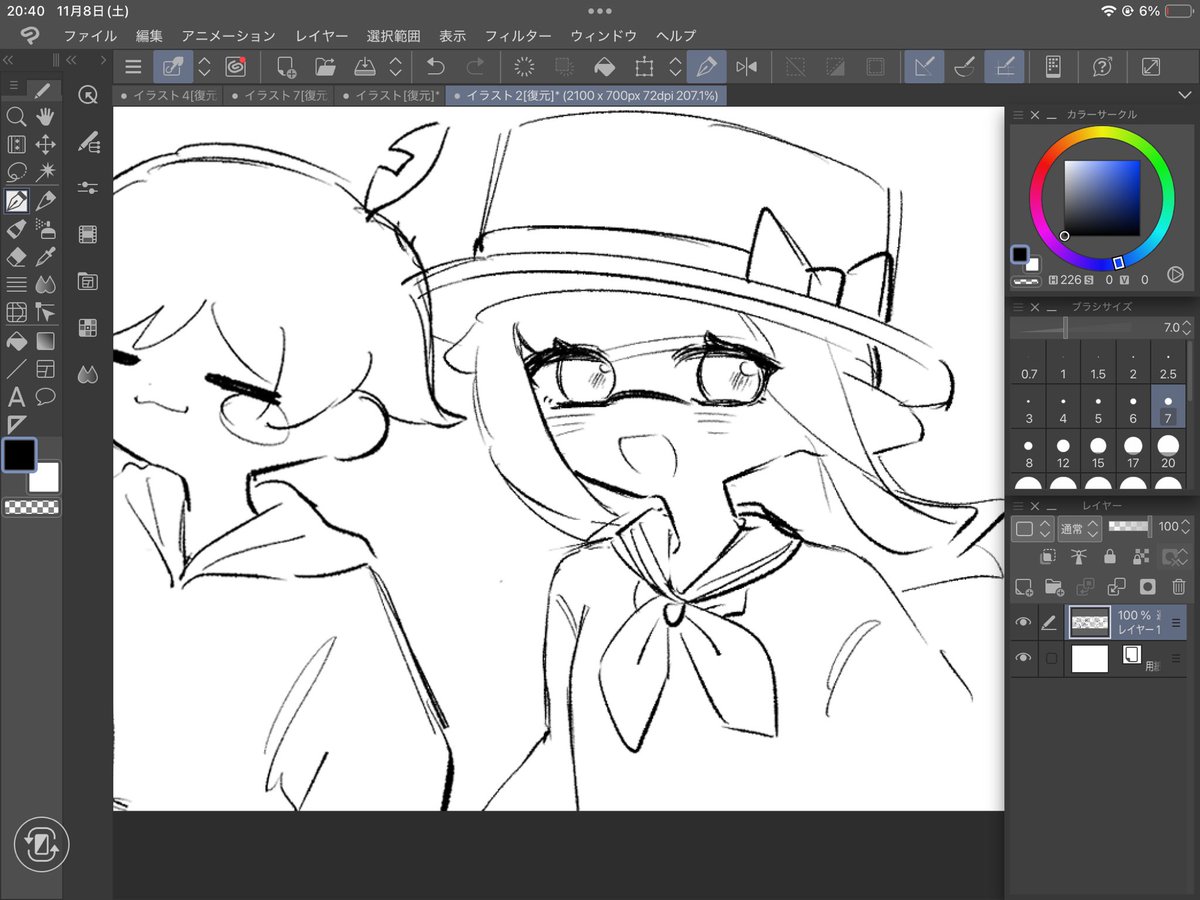Open the smartphone connect icon

(x=1052, y=67)
